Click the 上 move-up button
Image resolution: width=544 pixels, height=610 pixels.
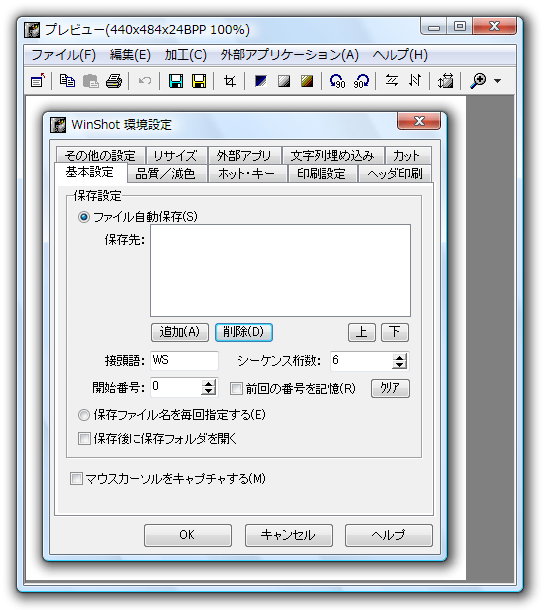(362, 332)
